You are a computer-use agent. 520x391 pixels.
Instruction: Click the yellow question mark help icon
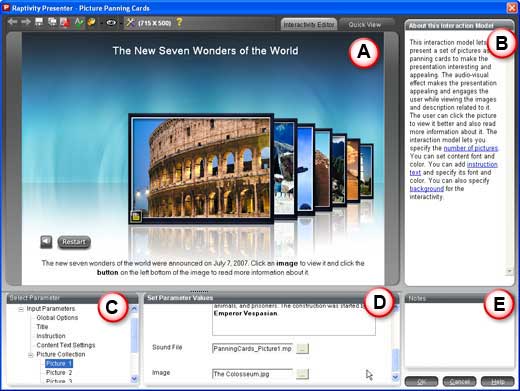[179, 22]
